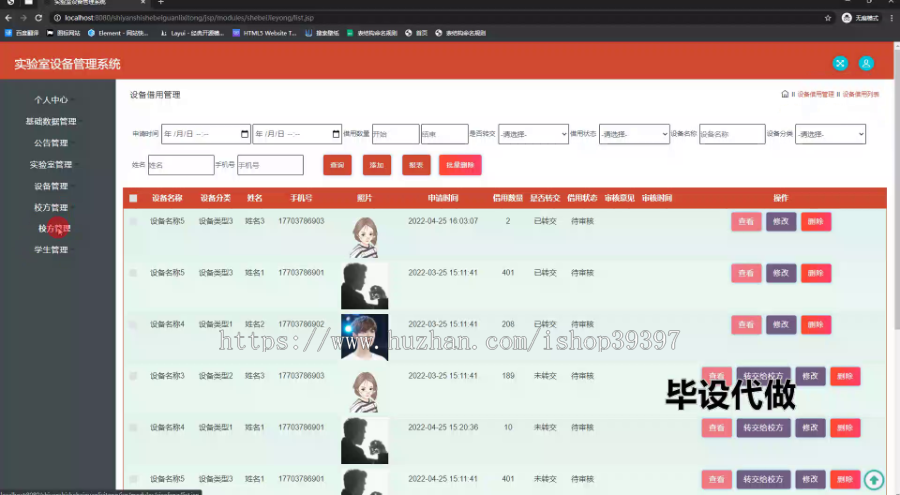900x495 pixels.
Task: Click the 借用数量 结束 input field
Action: [444, 134]
